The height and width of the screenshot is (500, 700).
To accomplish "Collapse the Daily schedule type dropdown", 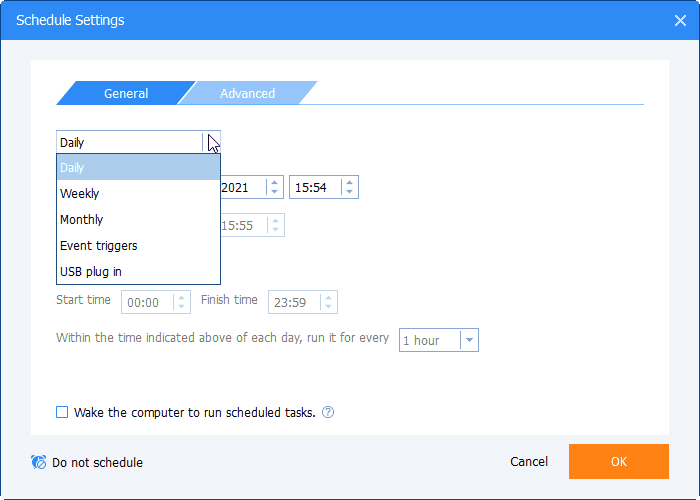I will click(211, 142).
